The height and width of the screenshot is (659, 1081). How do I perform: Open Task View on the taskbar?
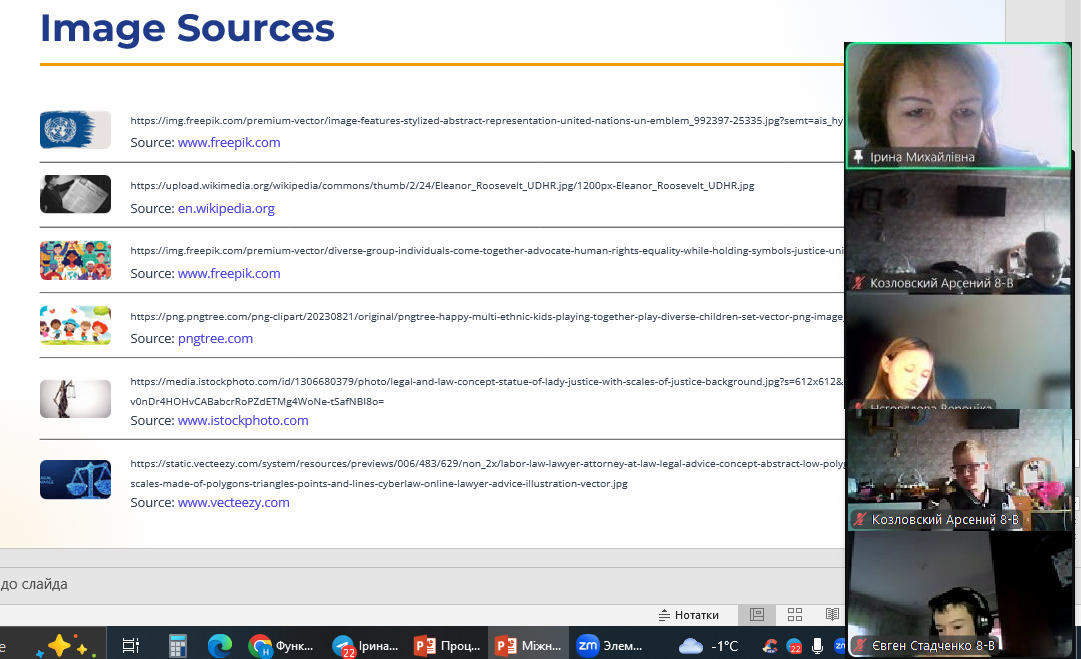pyautogui.click(x=130, y=646)
